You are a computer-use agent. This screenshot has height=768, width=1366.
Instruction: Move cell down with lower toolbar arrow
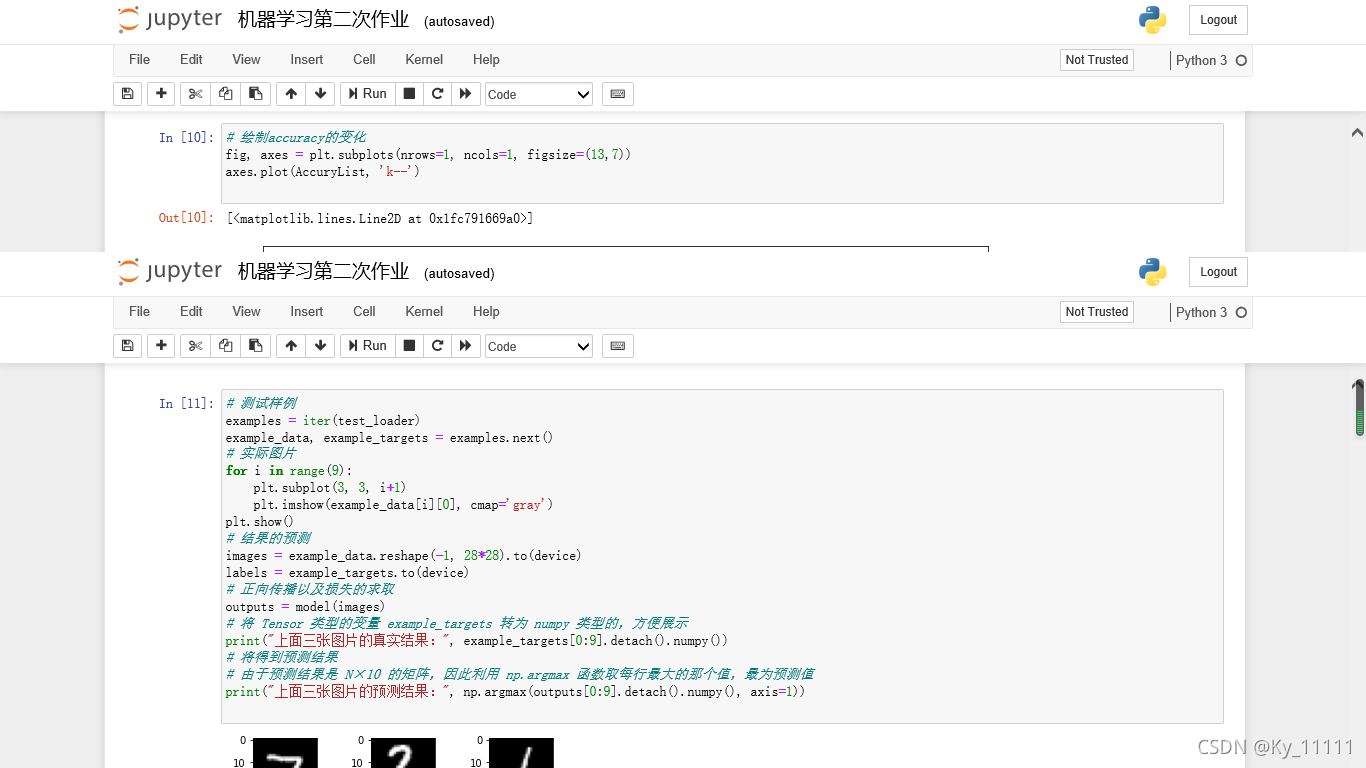(x=320, y=346)
